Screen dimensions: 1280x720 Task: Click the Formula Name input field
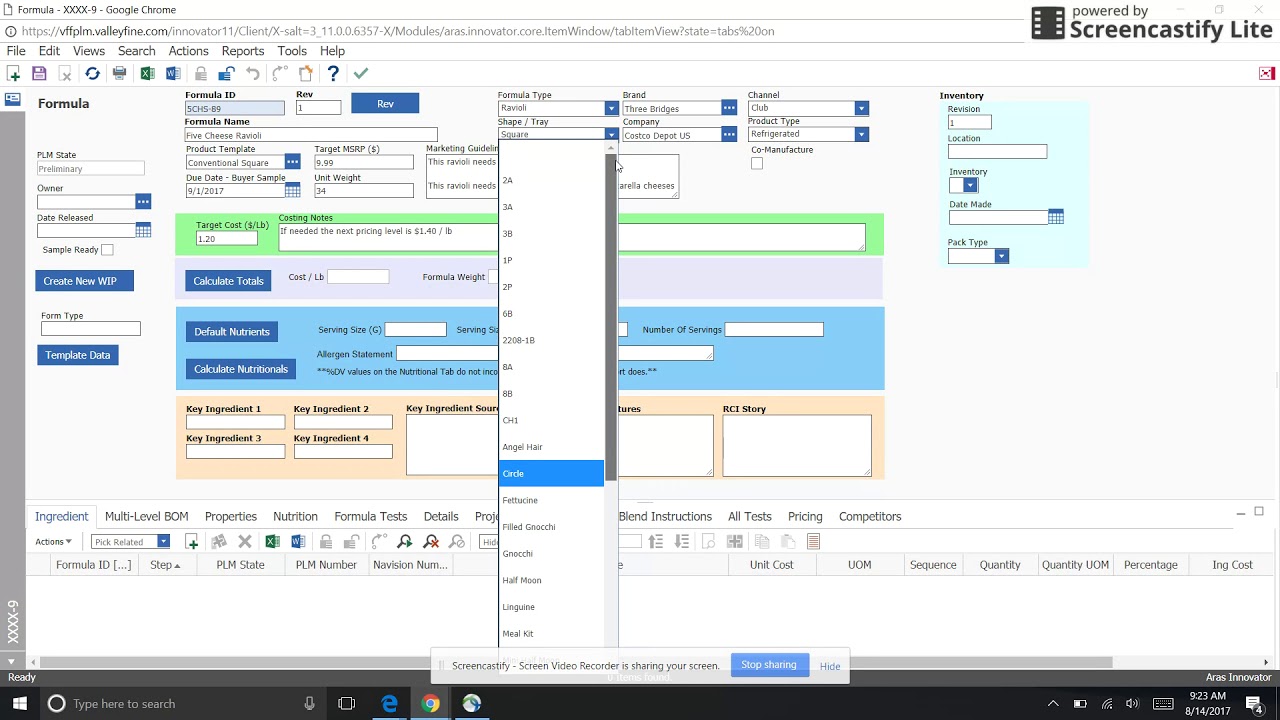[x=311, y=135]
